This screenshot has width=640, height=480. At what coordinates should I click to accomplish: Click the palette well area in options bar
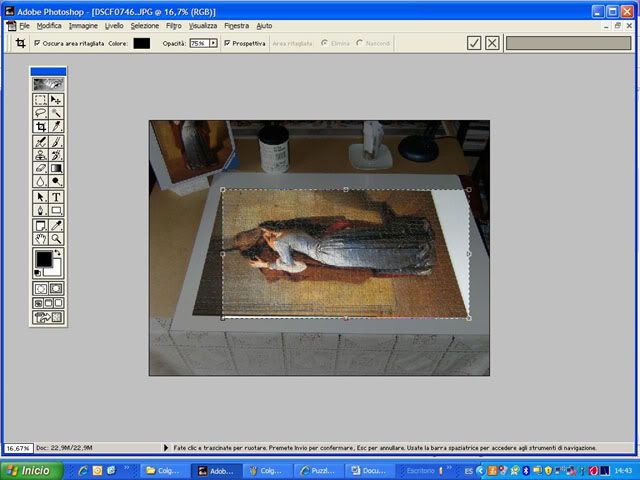click(x=568, y=43)
